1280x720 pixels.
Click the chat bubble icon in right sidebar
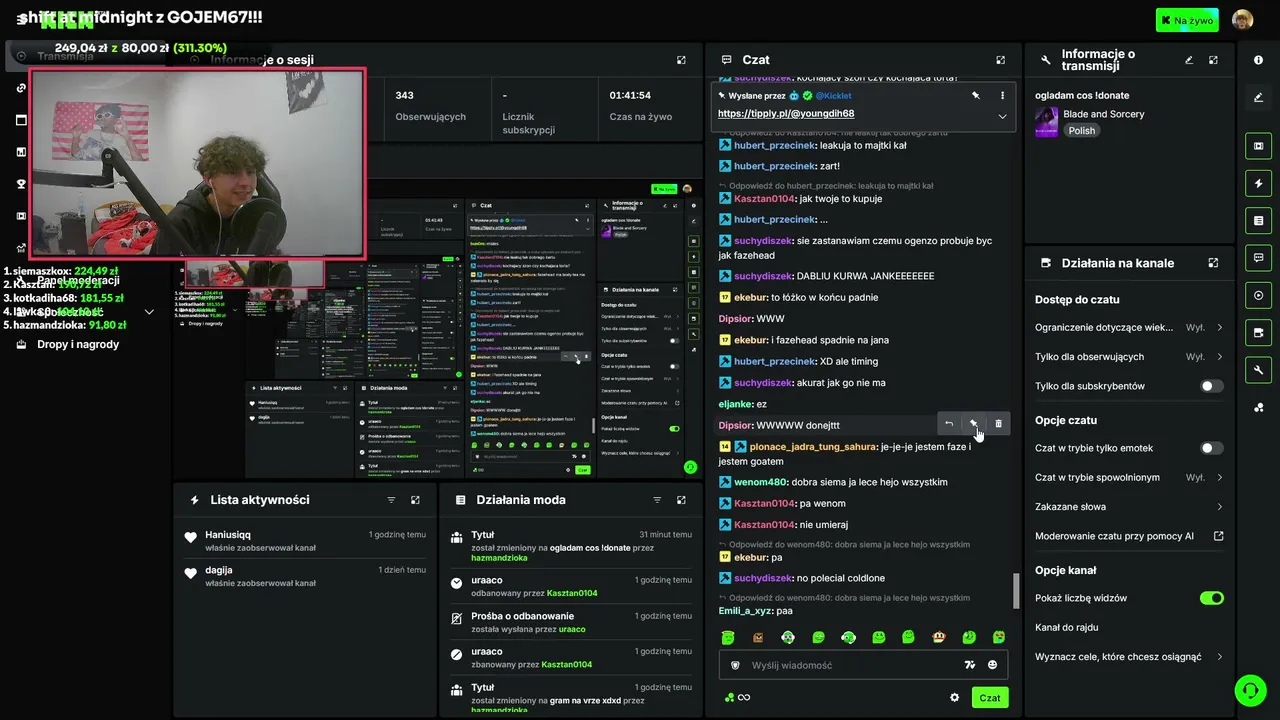(x=1258, y=257)
